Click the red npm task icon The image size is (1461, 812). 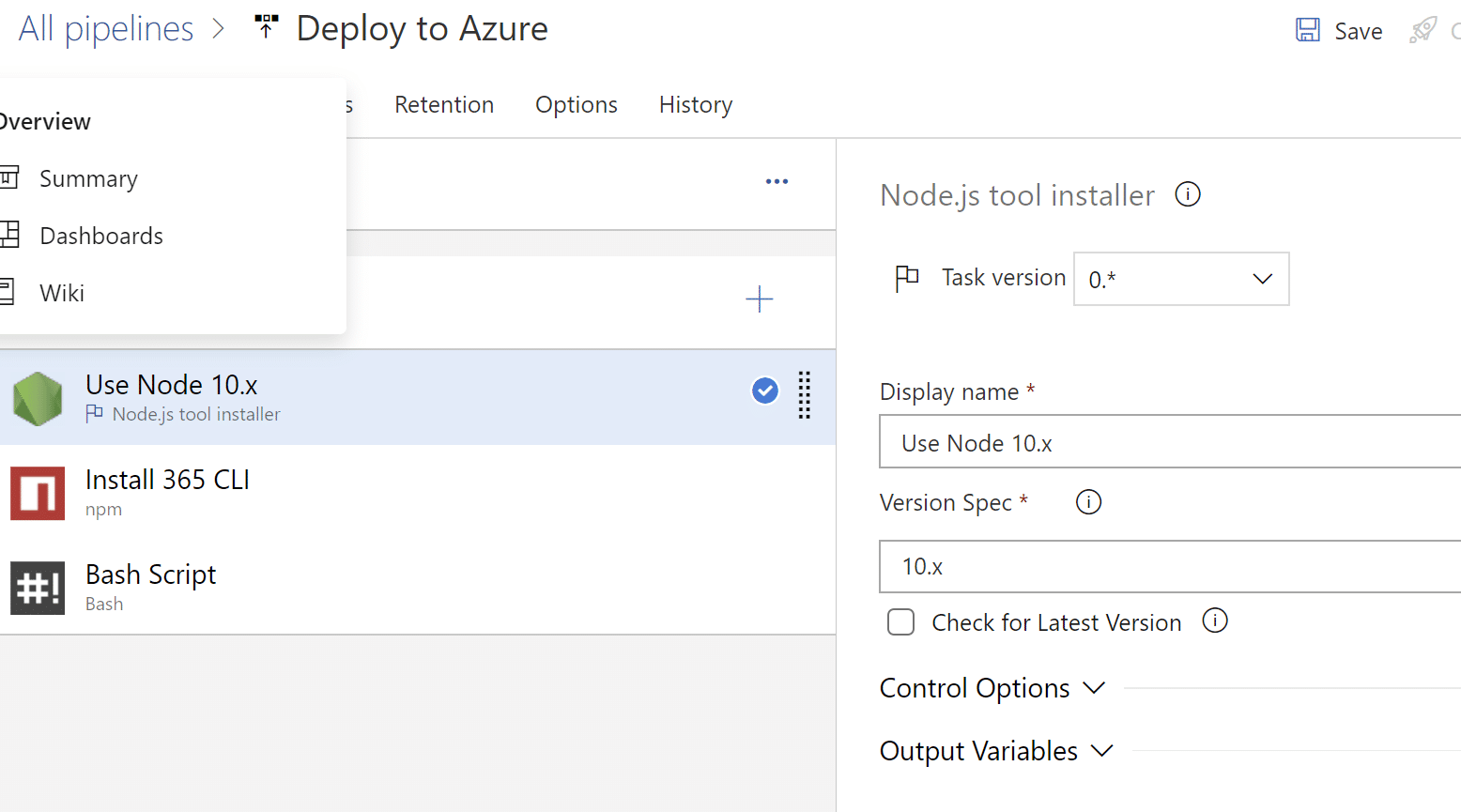[38, 493]
